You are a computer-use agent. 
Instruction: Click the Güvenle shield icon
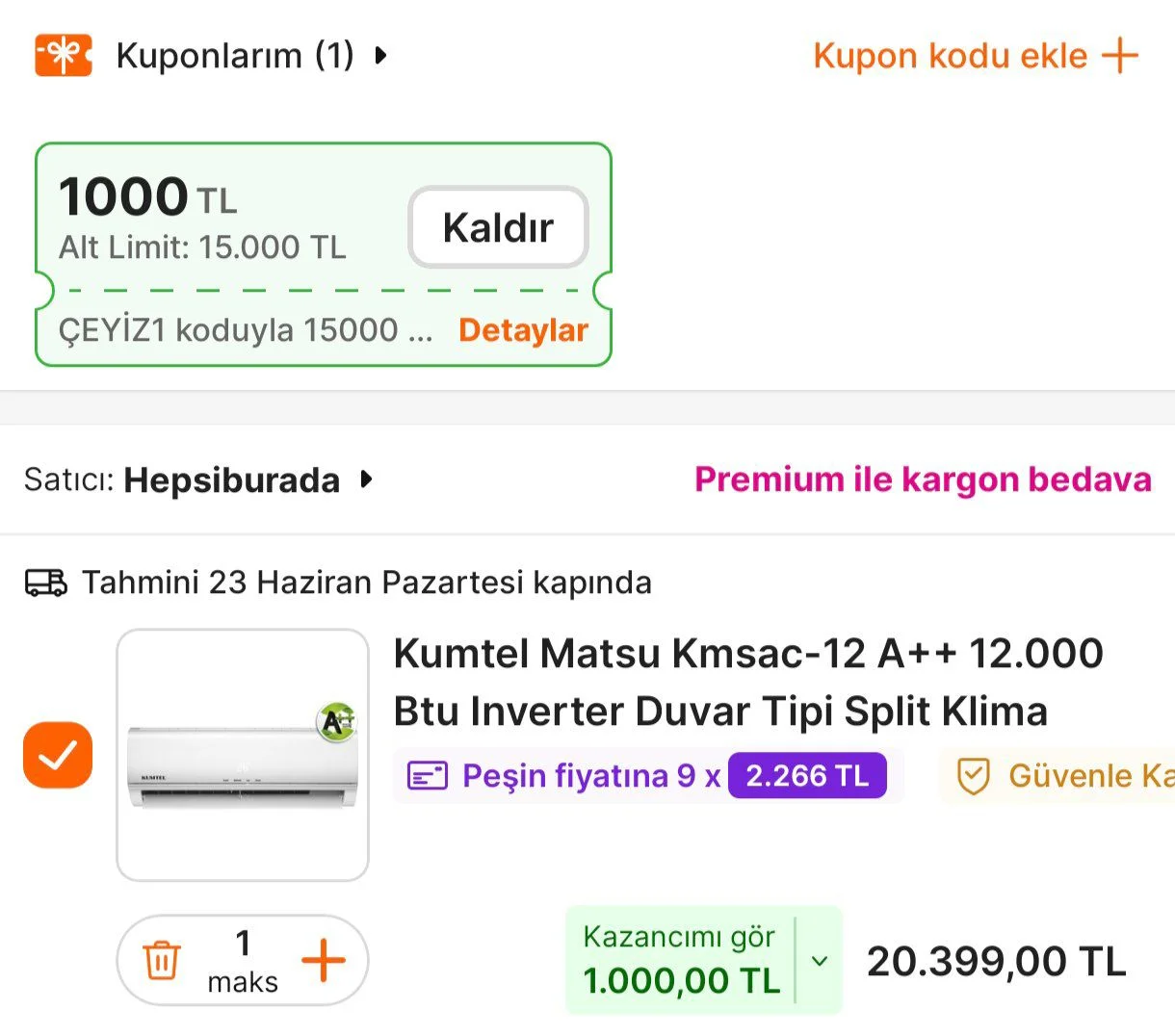[973, 775]
